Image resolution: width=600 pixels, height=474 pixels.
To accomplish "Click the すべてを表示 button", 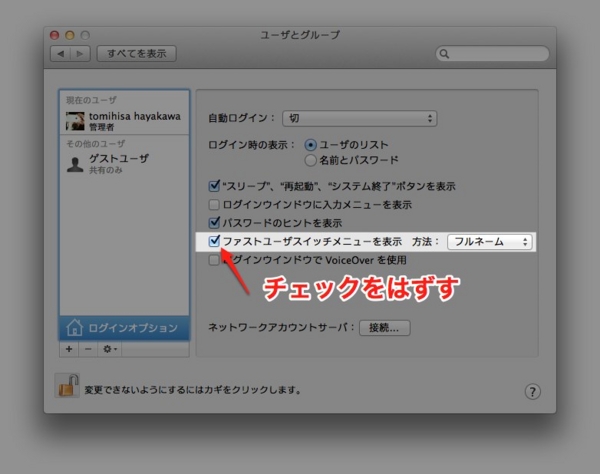I will coord(137,54).
